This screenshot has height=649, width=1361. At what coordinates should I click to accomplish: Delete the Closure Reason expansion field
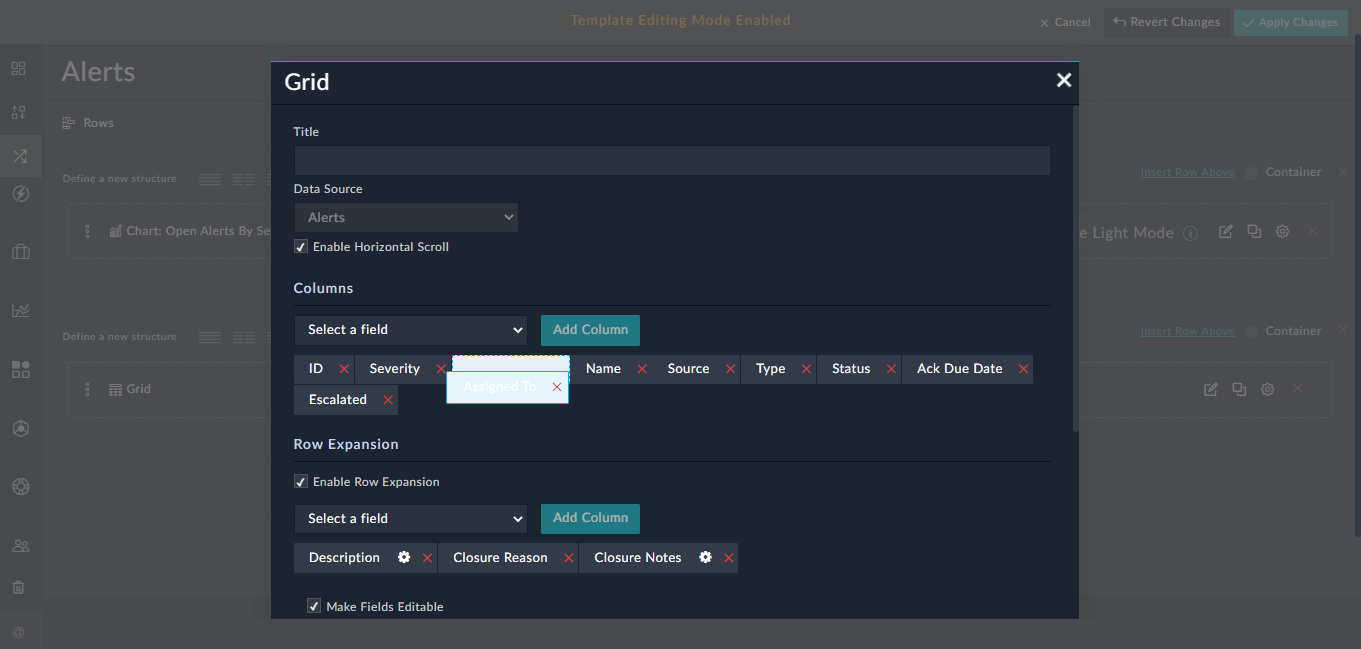pos(568,558)
